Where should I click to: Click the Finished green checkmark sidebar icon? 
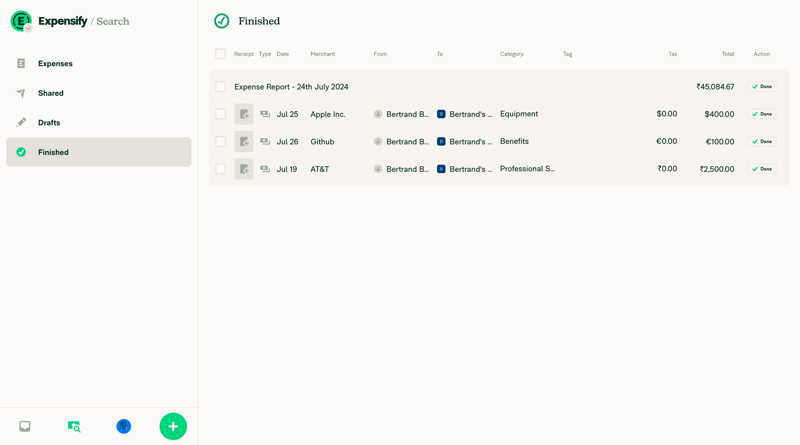[21, 152]
